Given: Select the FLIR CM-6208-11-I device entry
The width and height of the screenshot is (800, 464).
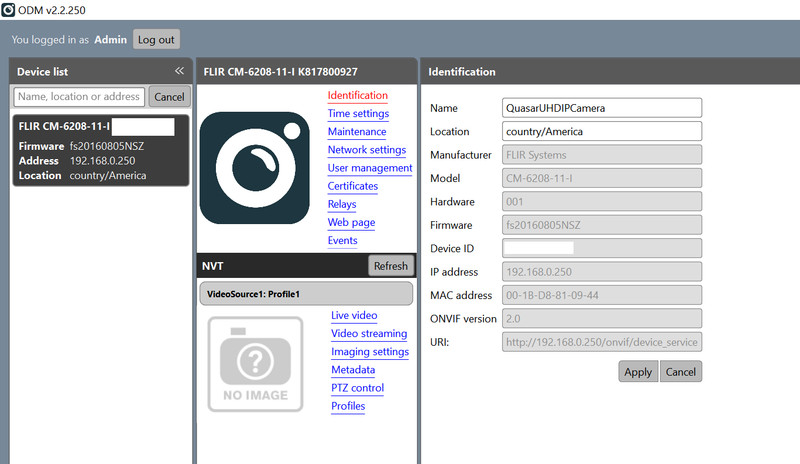Looking at the screenshot, I should (x=101, y=150).
